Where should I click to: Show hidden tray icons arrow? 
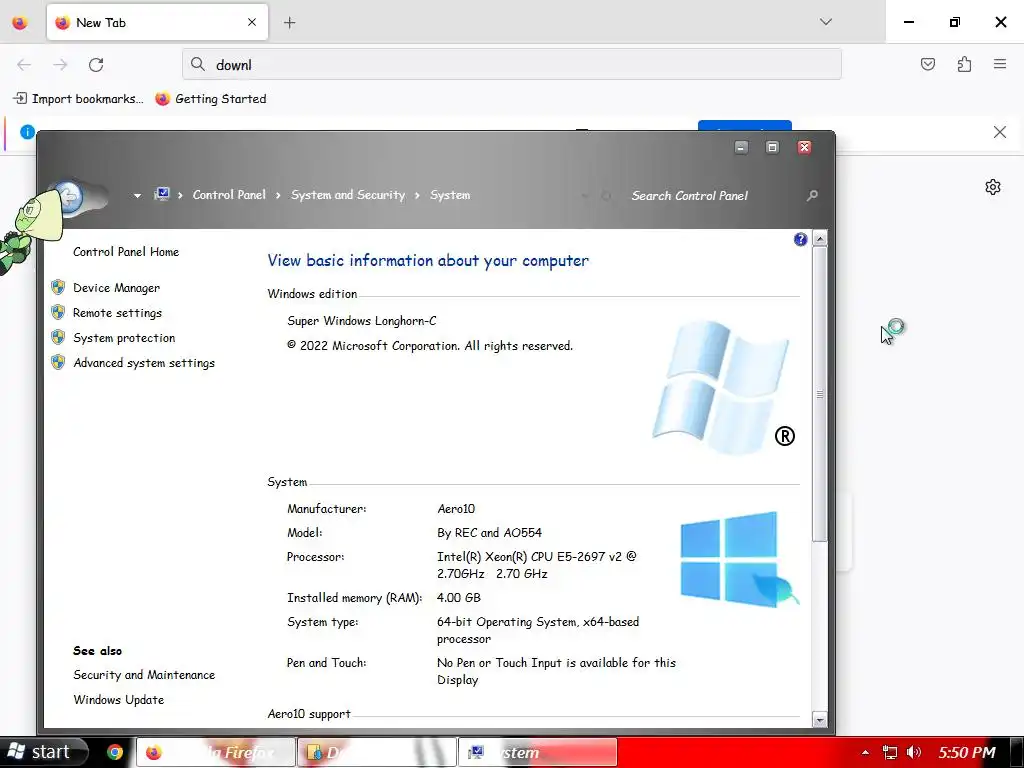pos(865,753)
